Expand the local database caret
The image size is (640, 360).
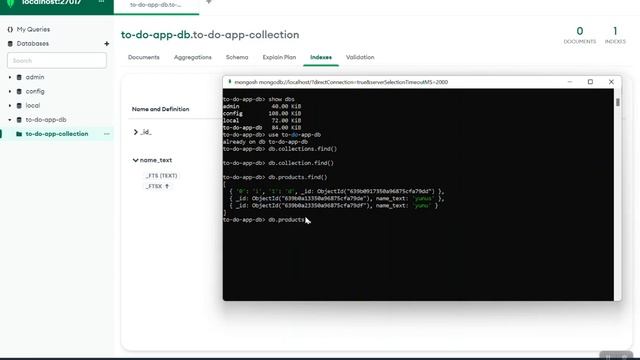10,106
